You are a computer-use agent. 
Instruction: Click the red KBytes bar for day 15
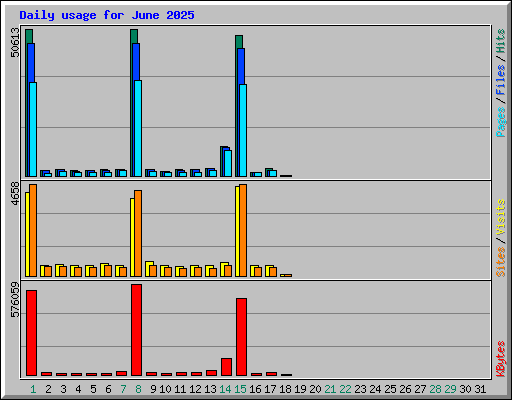pyautogui.click(x=241, y=337)
